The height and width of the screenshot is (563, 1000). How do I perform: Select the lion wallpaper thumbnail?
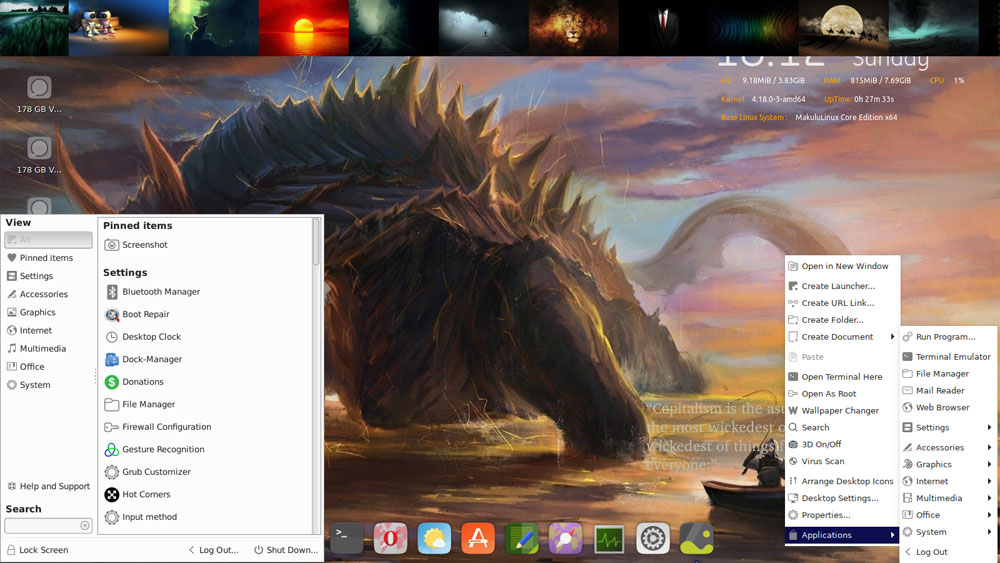tap(573, 27)
